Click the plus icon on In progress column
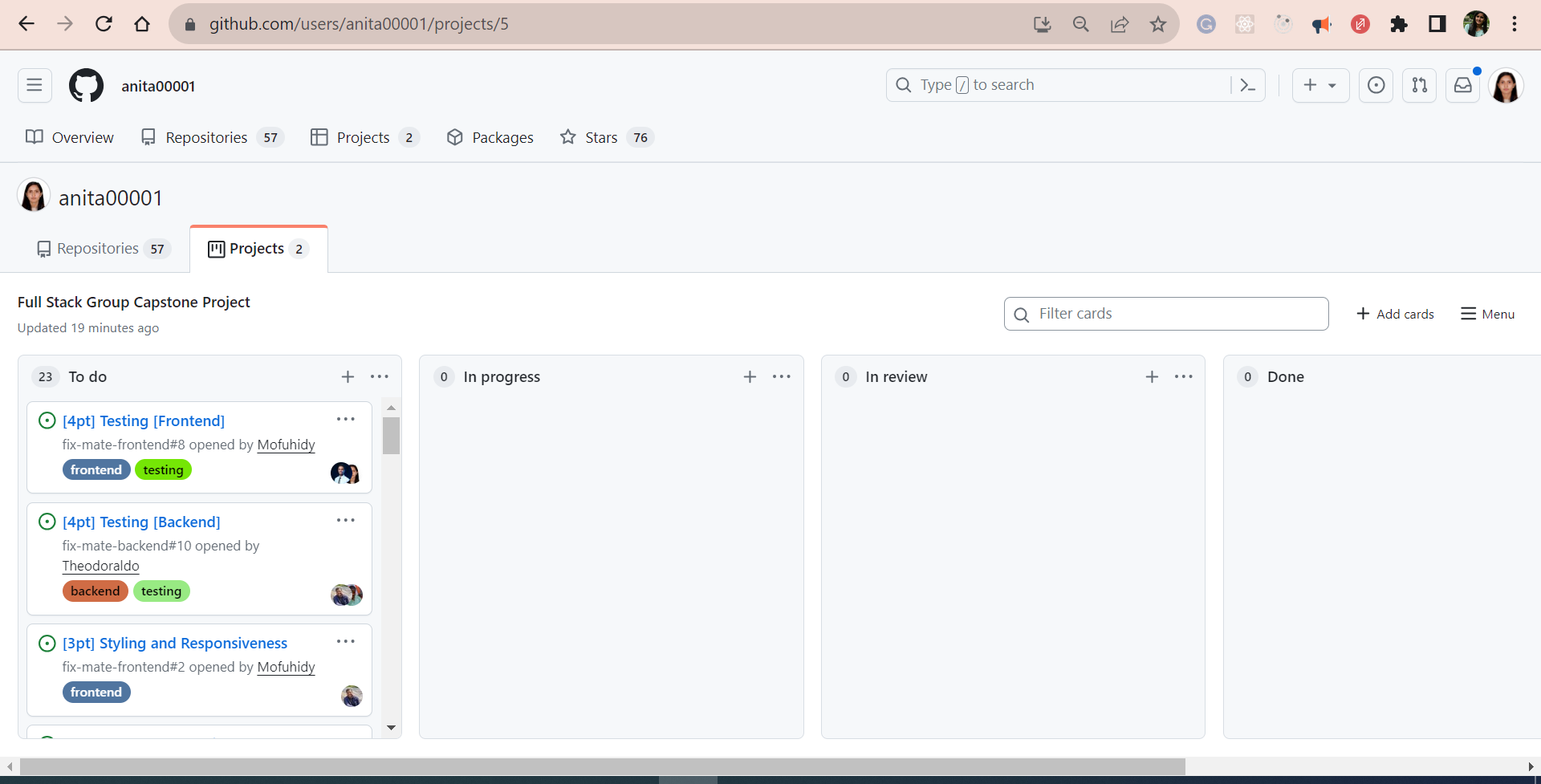1541x784 pixels. click(750, 376)
